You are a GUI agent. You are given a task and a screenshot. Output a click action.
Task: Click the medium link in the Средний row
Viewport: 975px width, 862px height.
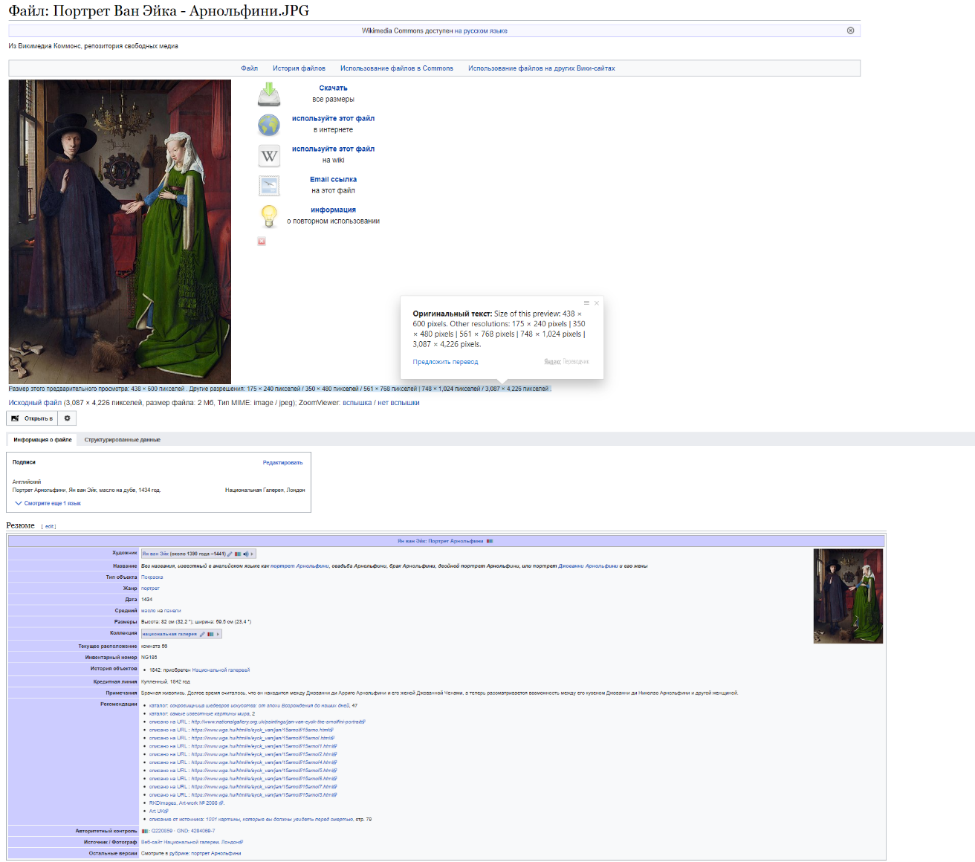pos(160,611)
